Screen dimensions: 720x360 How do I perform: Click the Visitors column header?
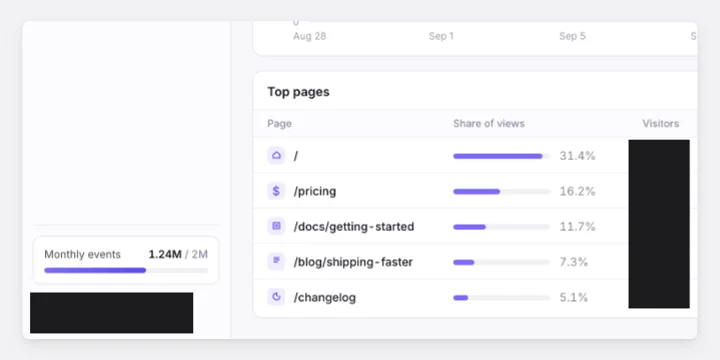click(660, 124)
